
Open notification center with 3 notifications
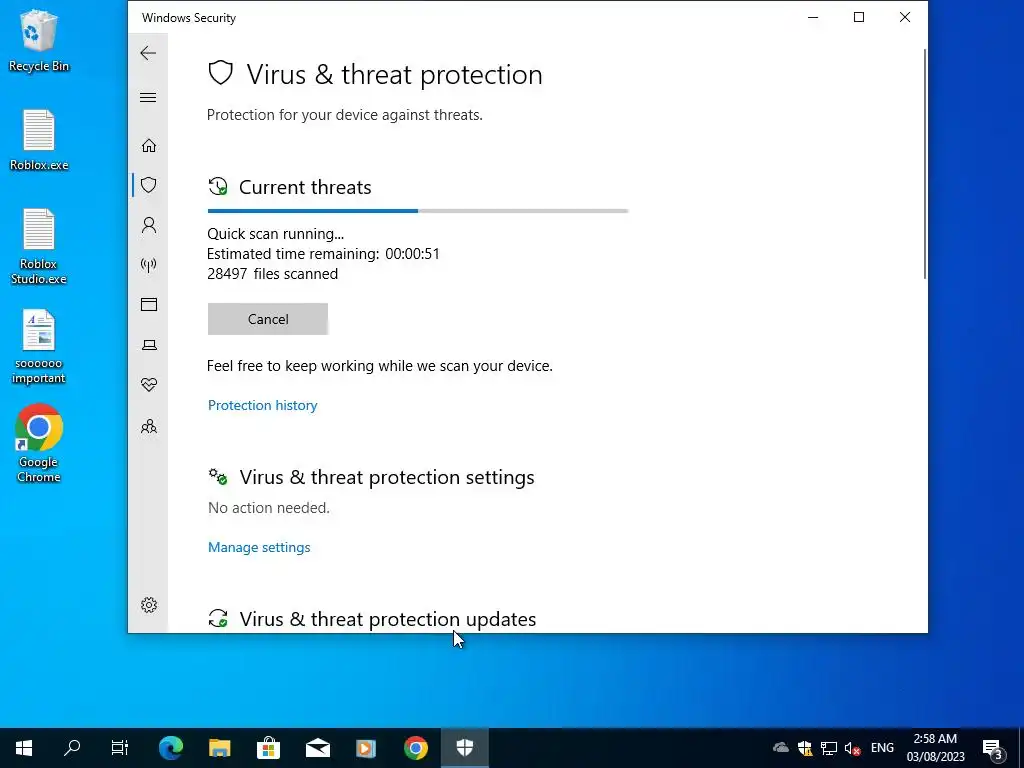[993, 748]
